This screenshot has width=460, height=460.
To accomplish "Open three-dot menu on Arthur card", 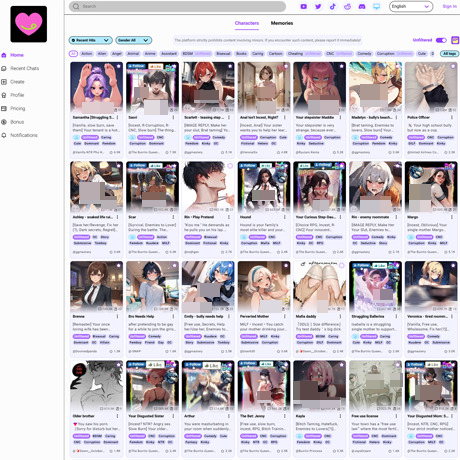I will [229, 416].
